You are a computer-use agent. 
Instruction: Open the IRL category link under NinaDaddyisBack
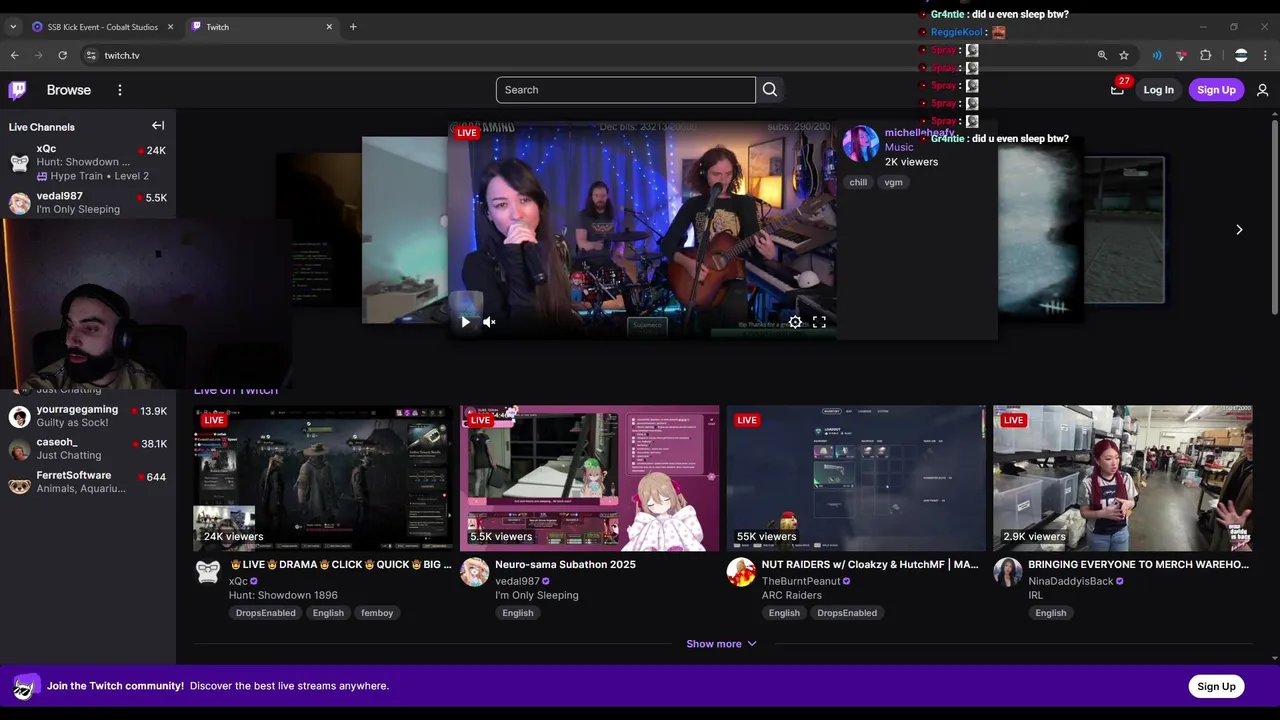1035,595
